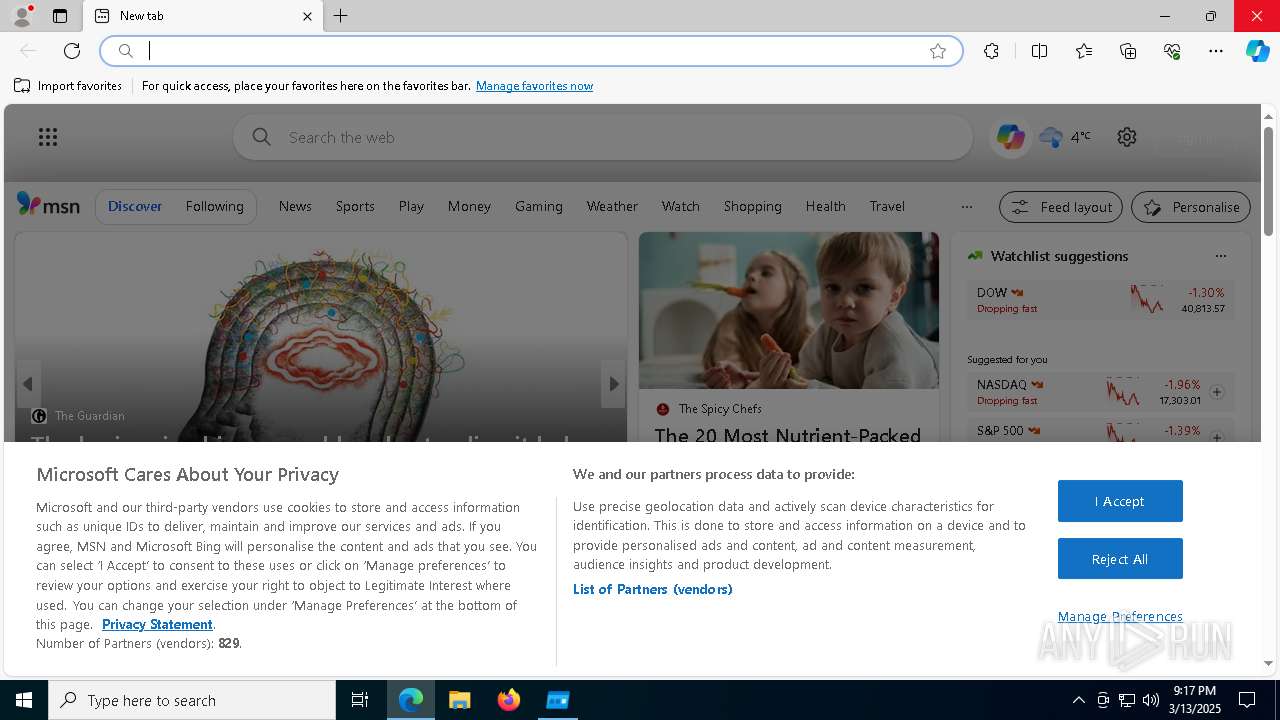Open the Gaming category

(x=539, y=206)
